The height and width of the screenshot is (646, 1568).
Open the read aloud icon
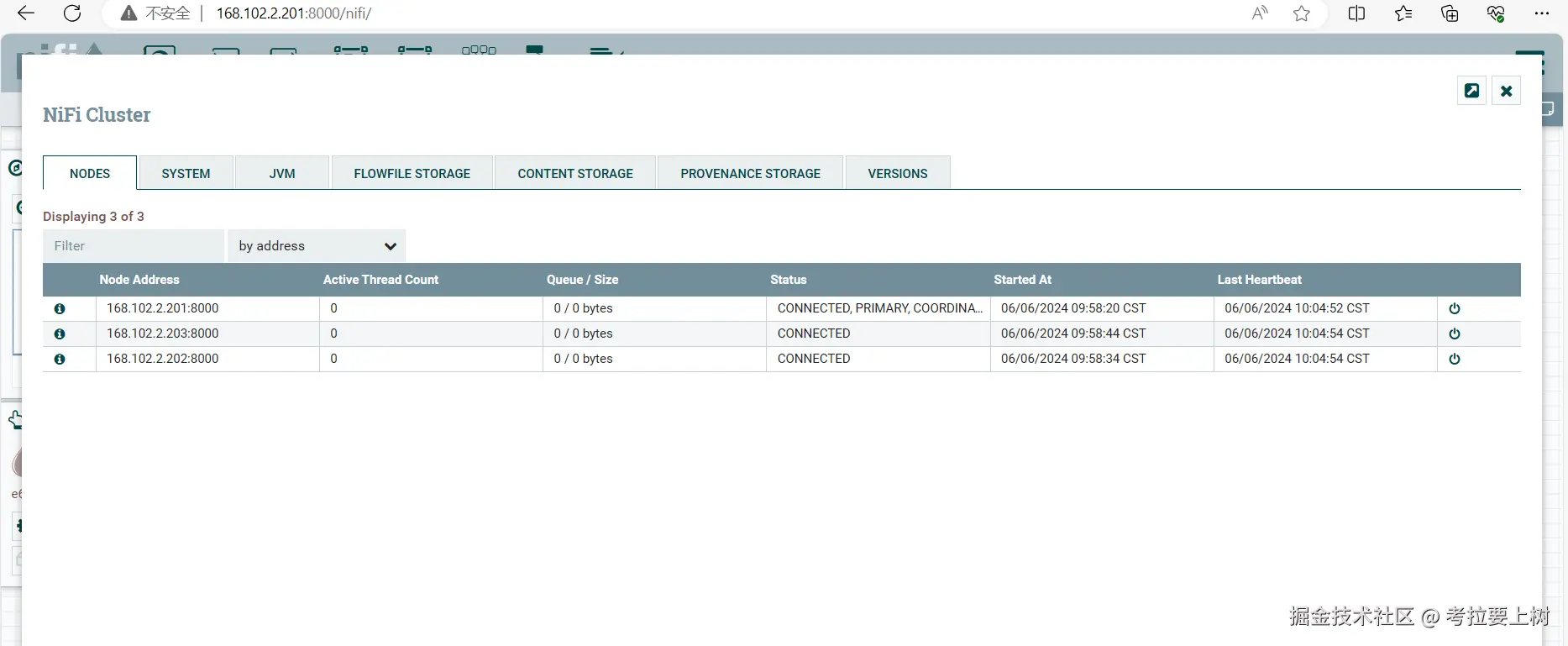pyautogui.click(x=1260, y=13)
